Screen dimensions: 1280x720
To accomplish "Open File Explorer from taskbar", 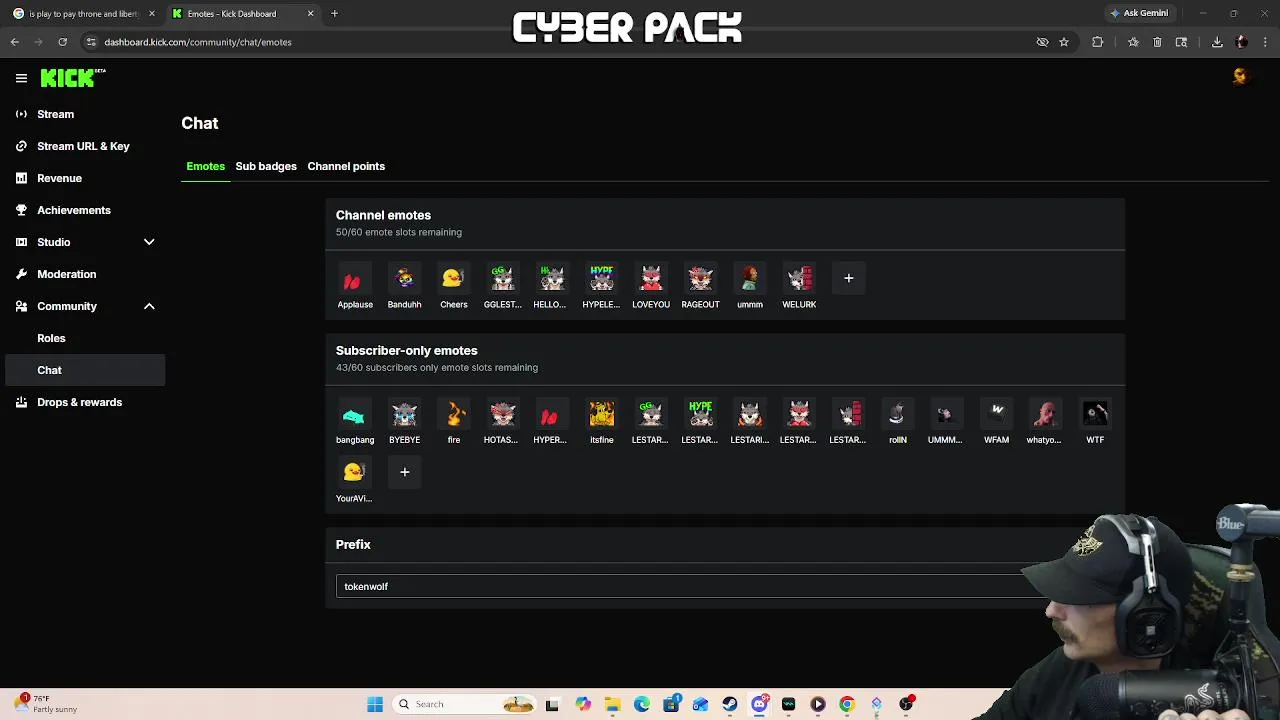I will (612, 704).
